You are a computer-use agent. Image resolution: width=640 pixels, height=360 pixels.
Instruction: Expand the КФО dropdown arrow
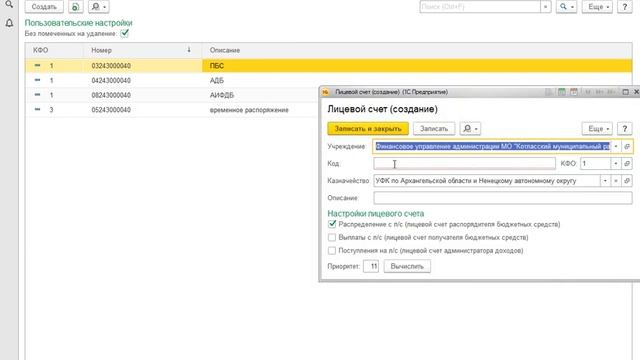coord(616,164)
